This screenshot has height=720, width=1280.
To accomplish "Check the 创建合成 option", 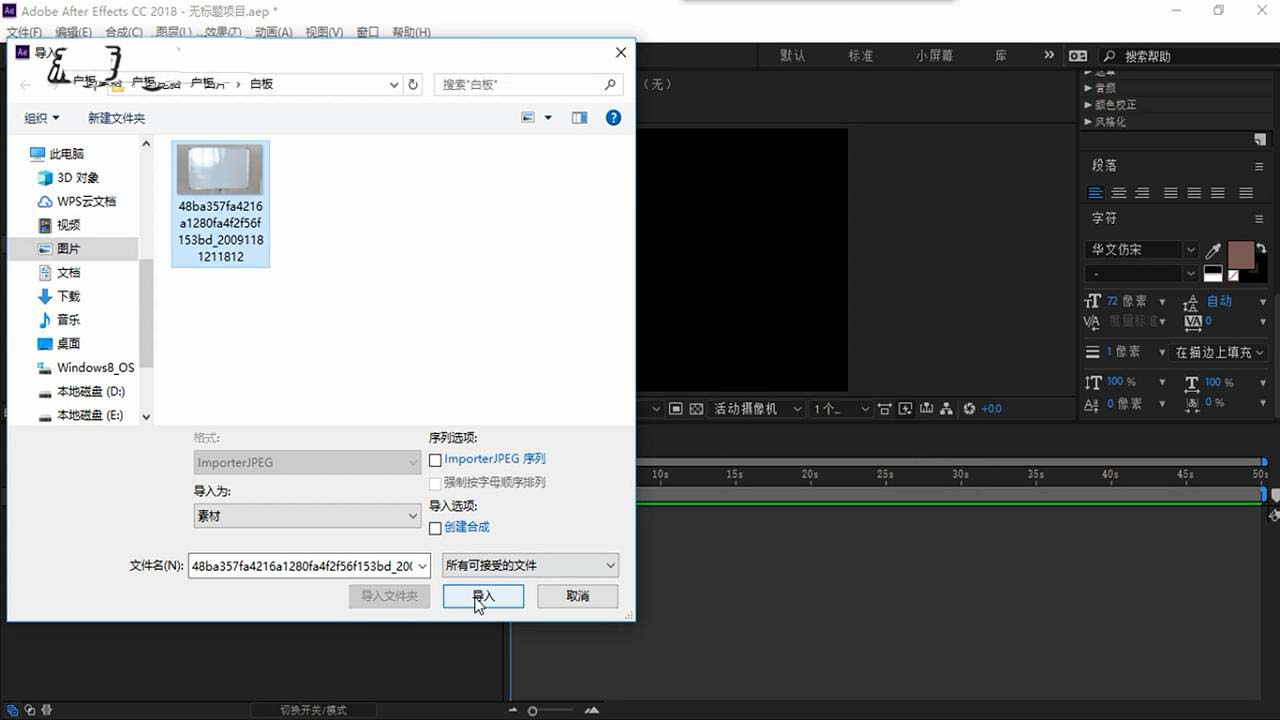I will [x=436, y=527].
